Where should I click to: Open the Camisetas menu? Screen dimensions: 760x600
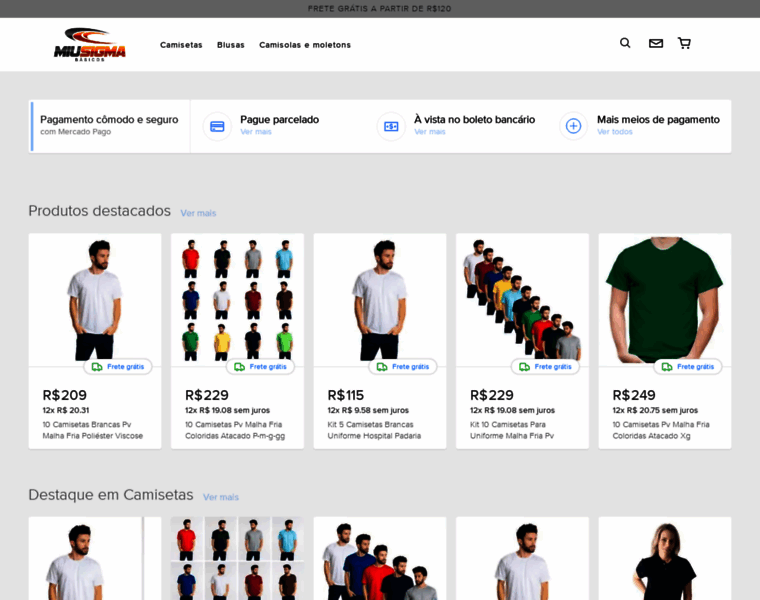click(x=181, y=45)
